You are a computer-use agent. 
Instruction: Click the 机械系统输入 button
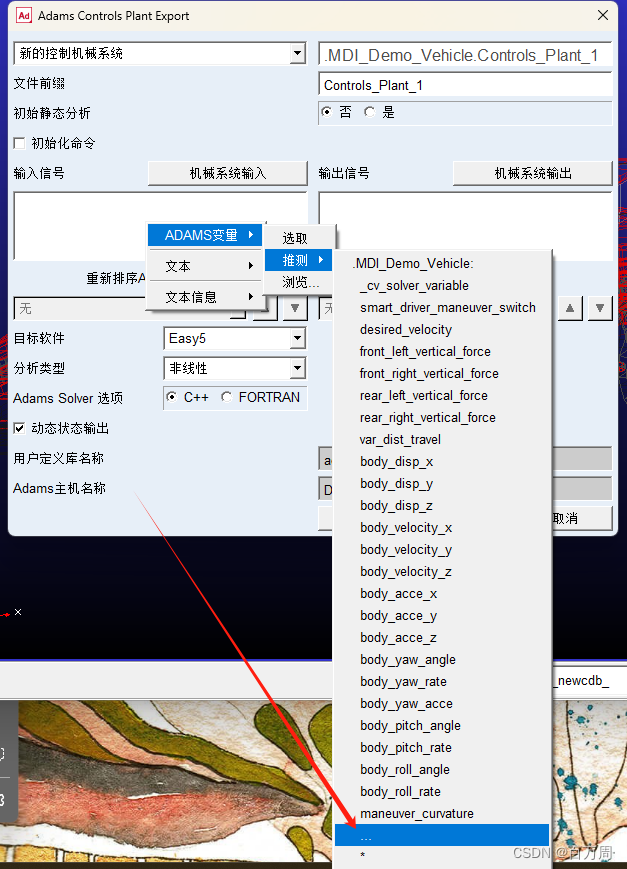pyautogui.click(x=228, y=173)
